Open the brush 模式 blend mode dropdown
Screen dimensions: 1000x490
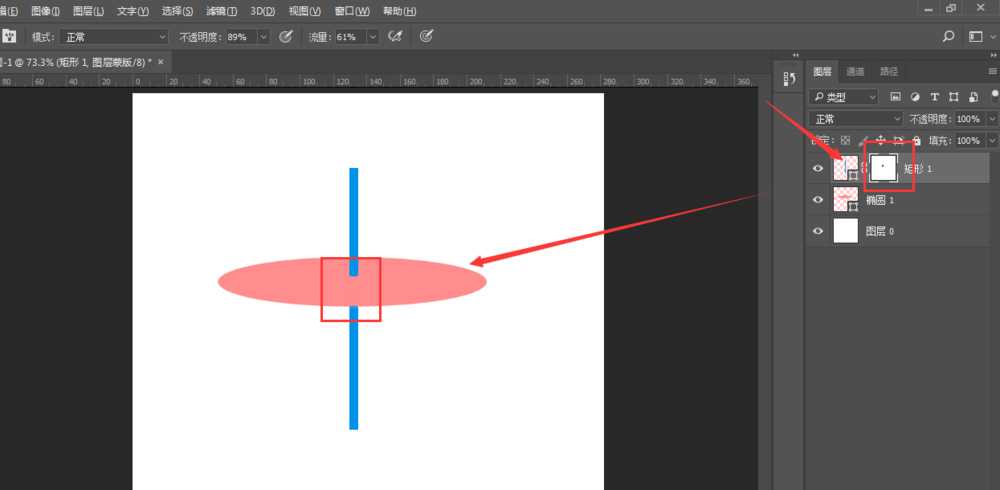pos(113,36)
